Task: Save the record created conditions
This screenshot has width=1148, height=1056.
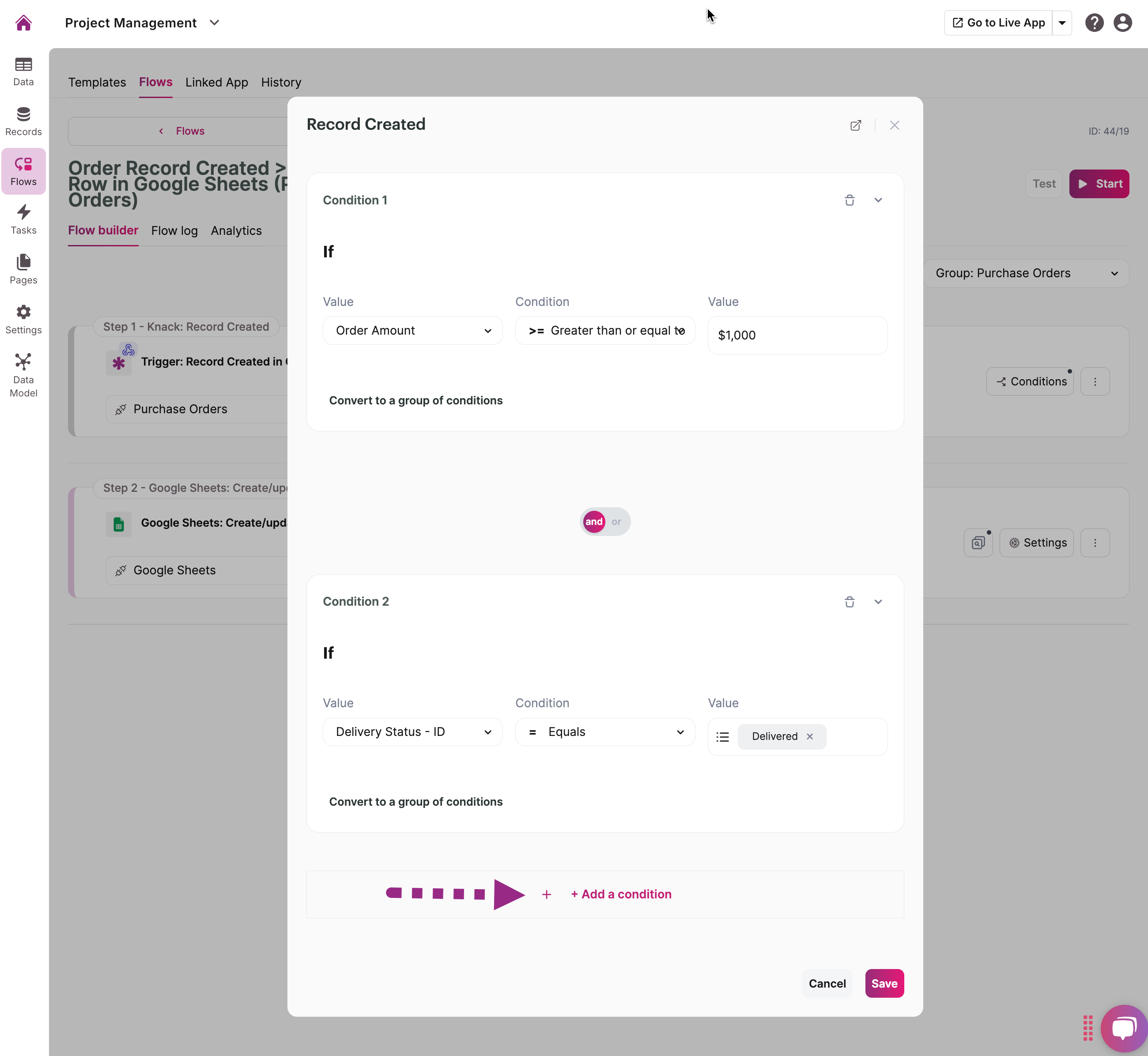Action: coord(884,984)
